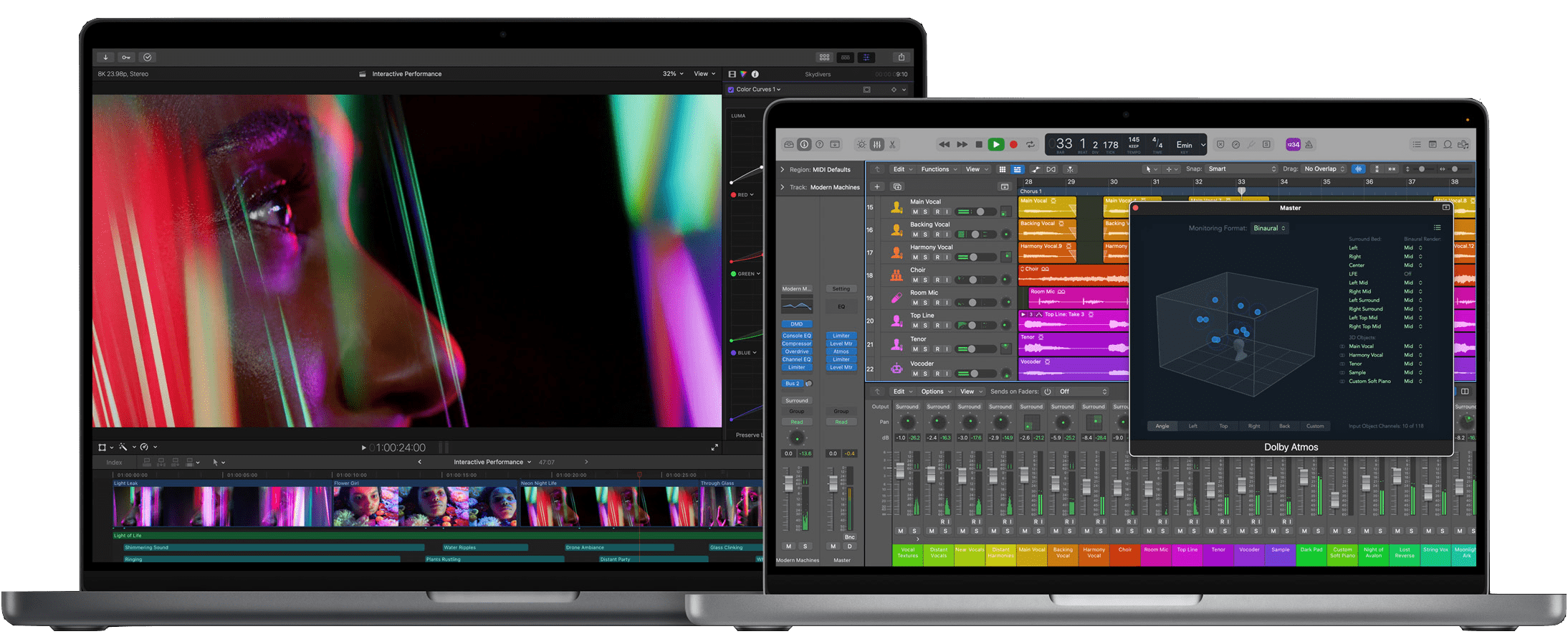
Task: Expand the Track Modern Machines section
Action: (x=783, y=187)
